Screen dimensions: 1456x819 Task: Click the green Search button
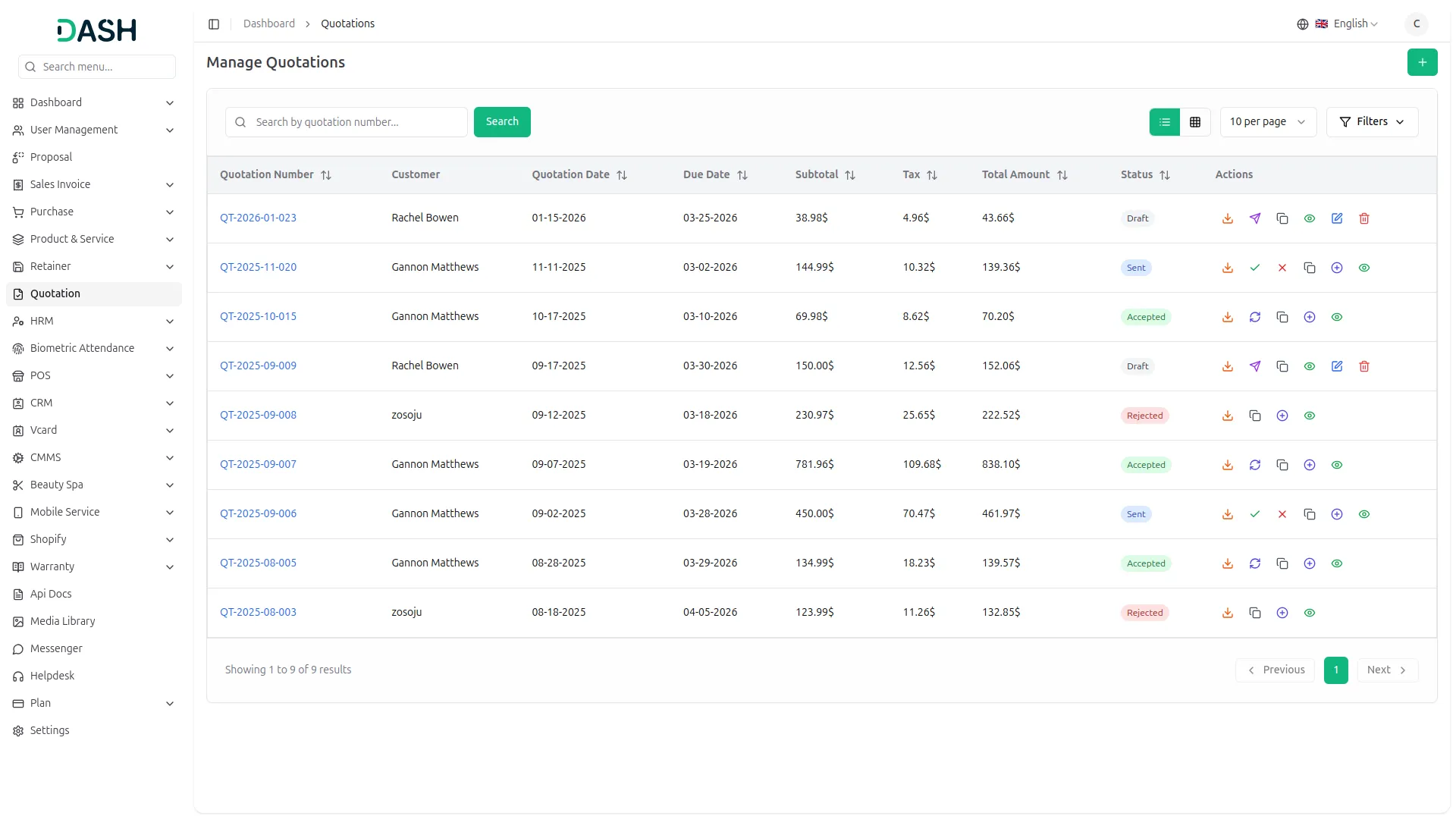tap(501, 122)
